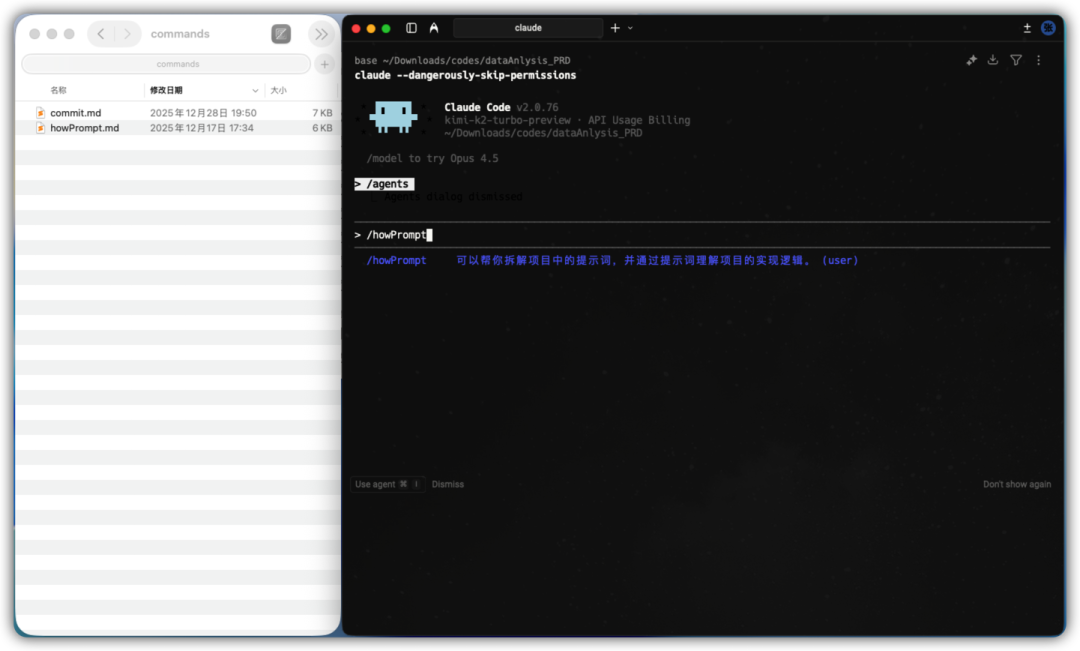Close the terminal window

pyautogui.click(x=356, y=28)
